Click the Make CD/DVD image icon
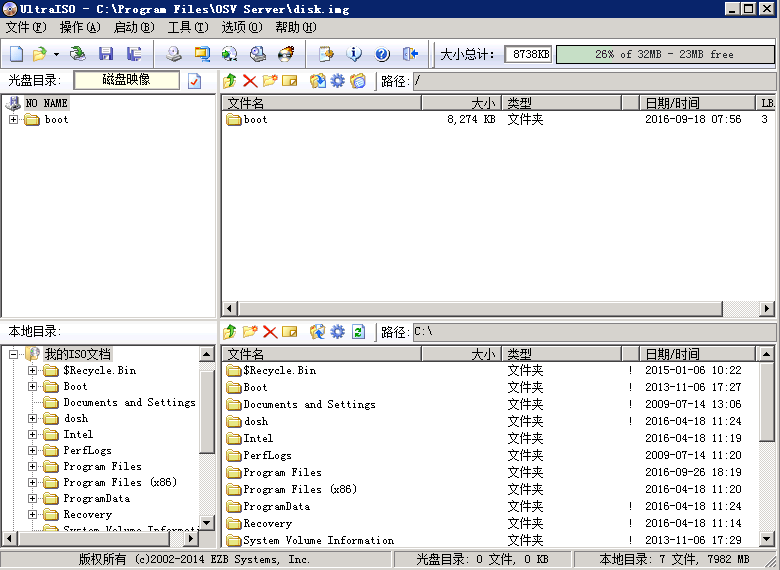 point(174,54)
